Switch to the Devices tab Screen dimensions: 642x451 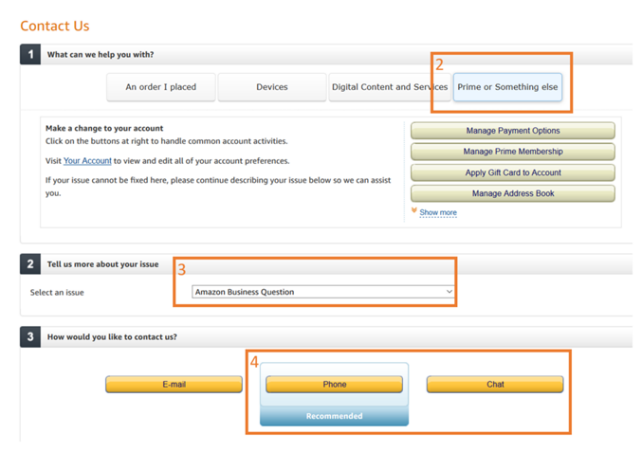coord(272,87)
